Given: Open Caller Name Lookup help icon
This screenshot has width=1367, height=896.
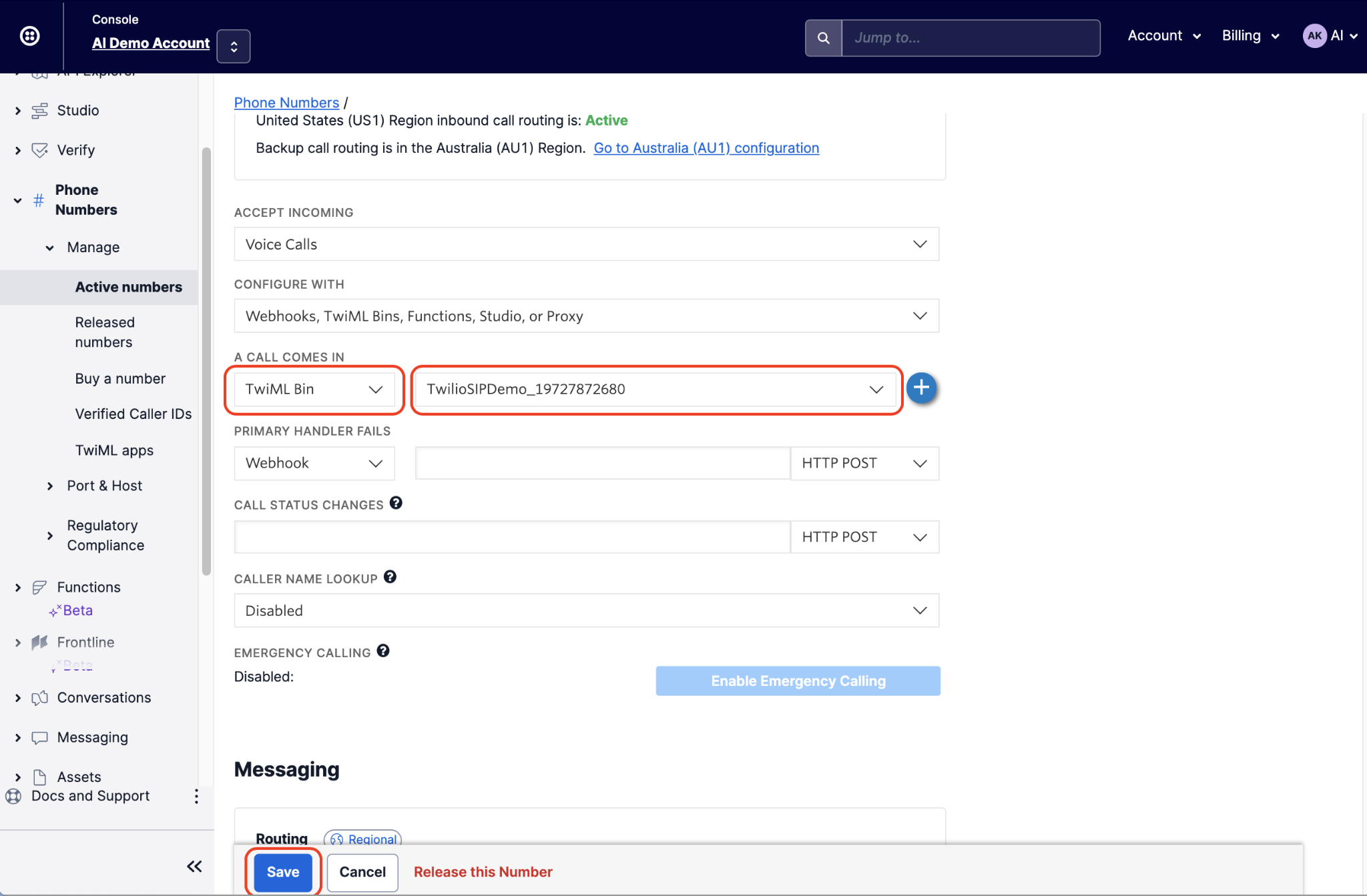Looking at the screenshot, I should pyautogui.click(x=390, y=577).
